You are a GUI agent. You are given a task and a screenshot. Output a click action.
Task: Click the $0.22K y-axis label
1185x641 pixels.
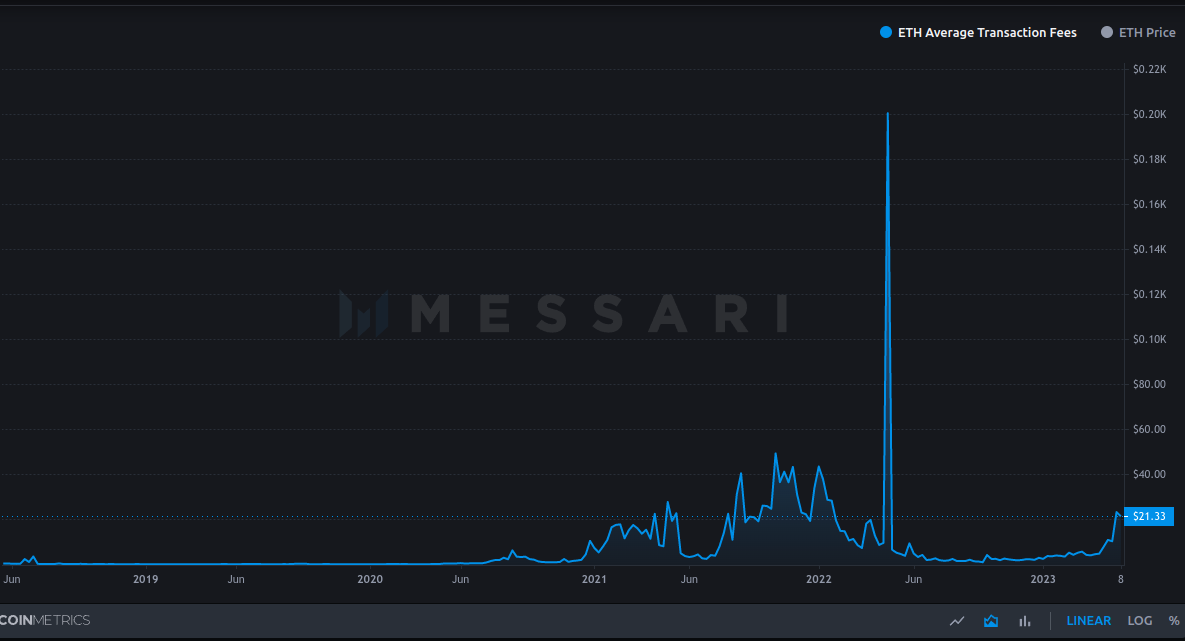pyautogui.click(x=1149, y=69)
